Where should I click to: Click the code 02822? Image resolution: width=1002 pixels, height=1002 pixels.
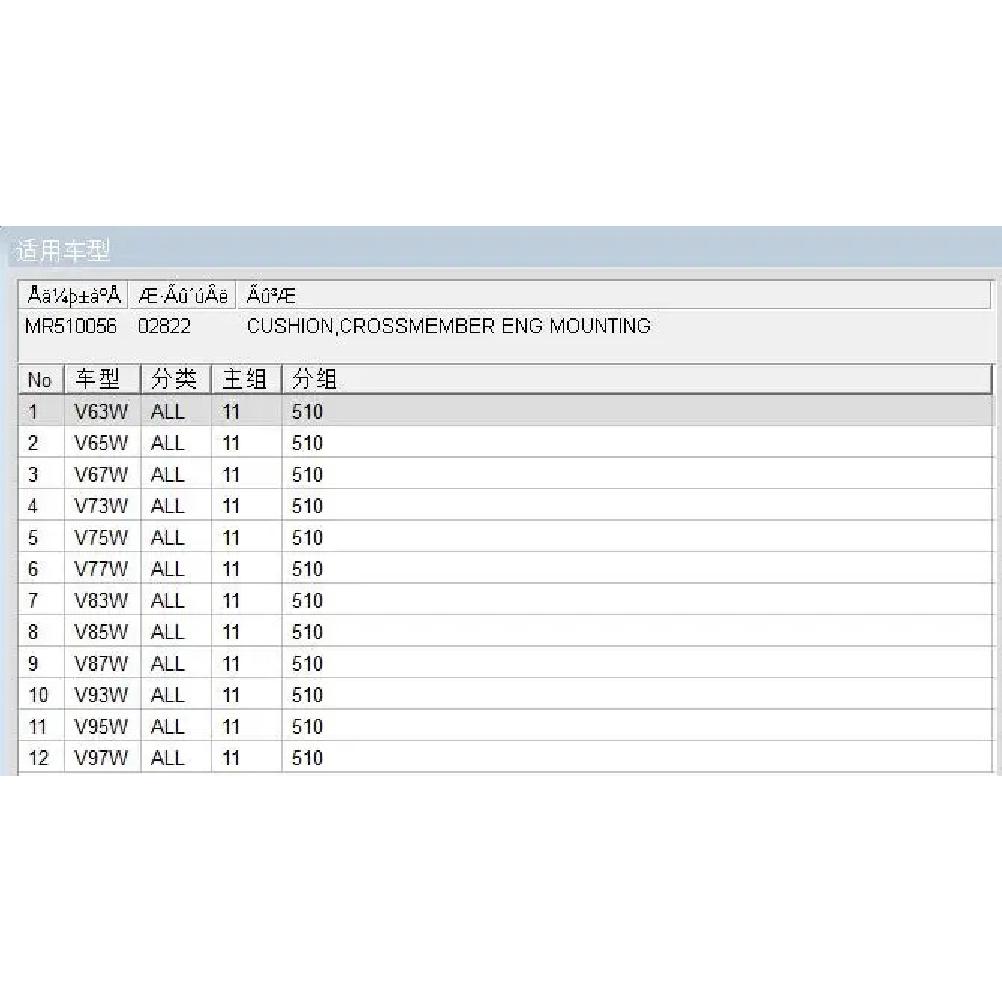tap(164, 326)
